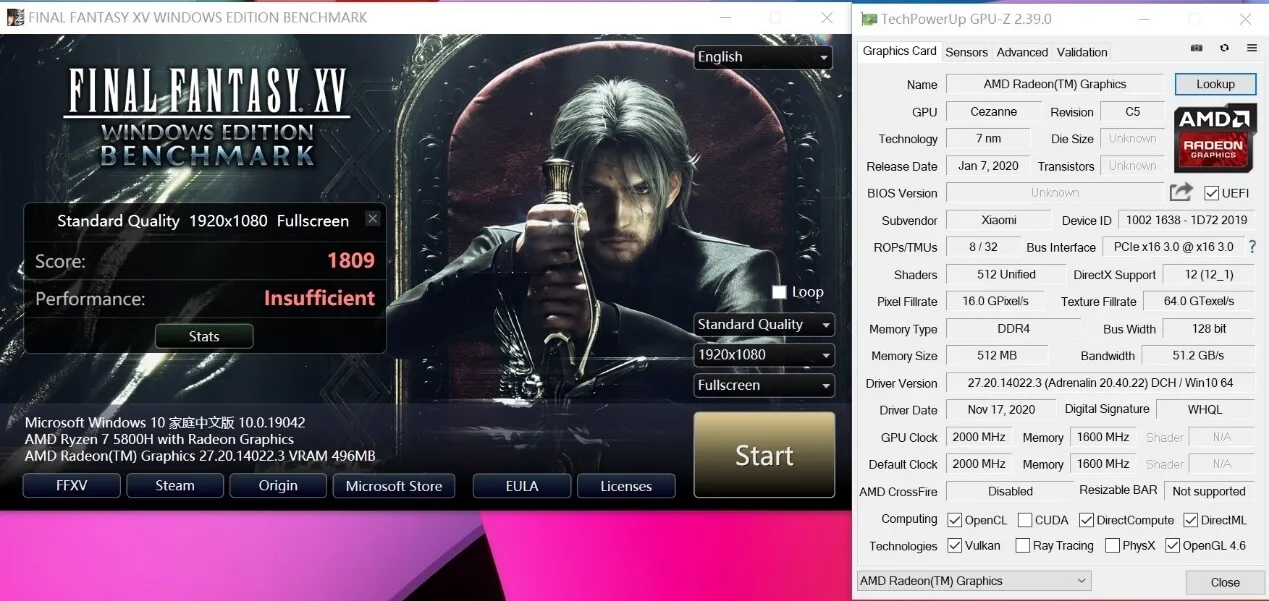Toggle the UEFI checkbox

(1211, 193)
